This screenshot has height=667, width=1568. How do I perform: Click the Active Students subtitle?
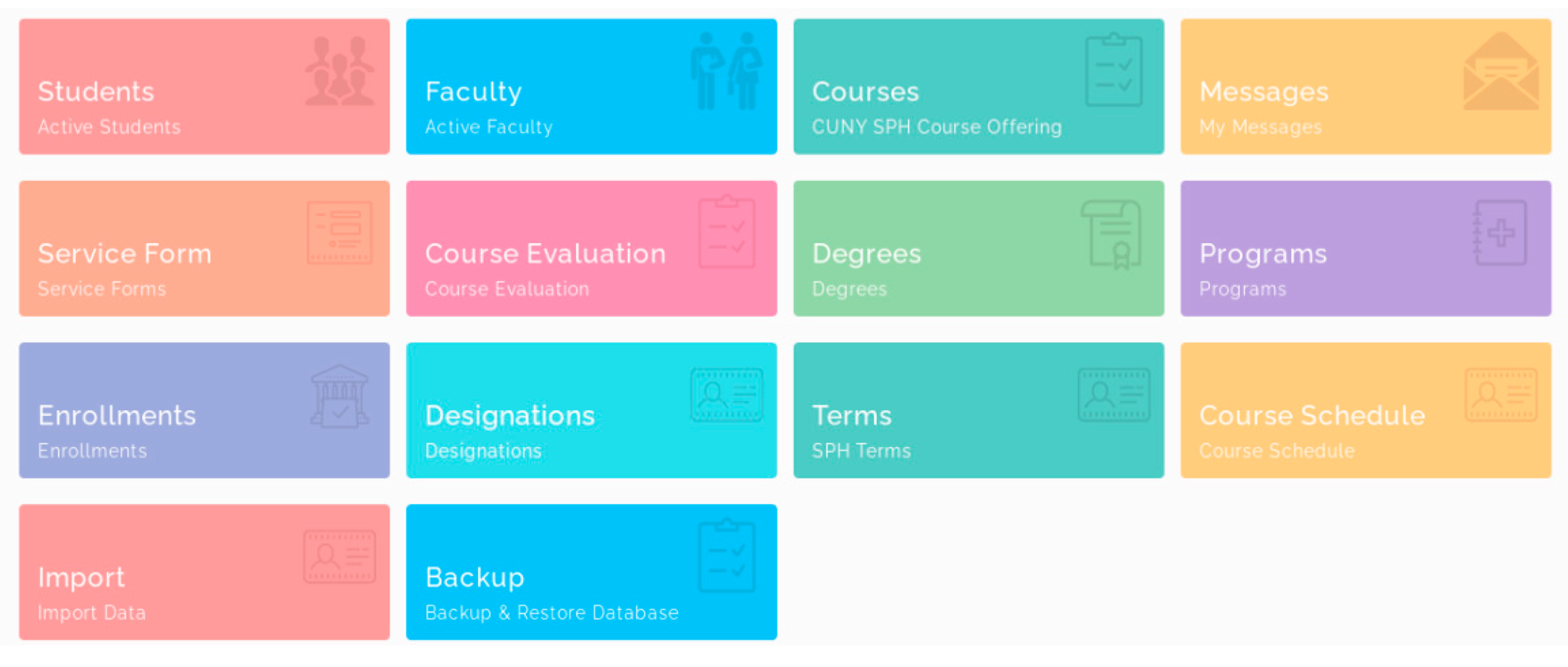(109, 127)
